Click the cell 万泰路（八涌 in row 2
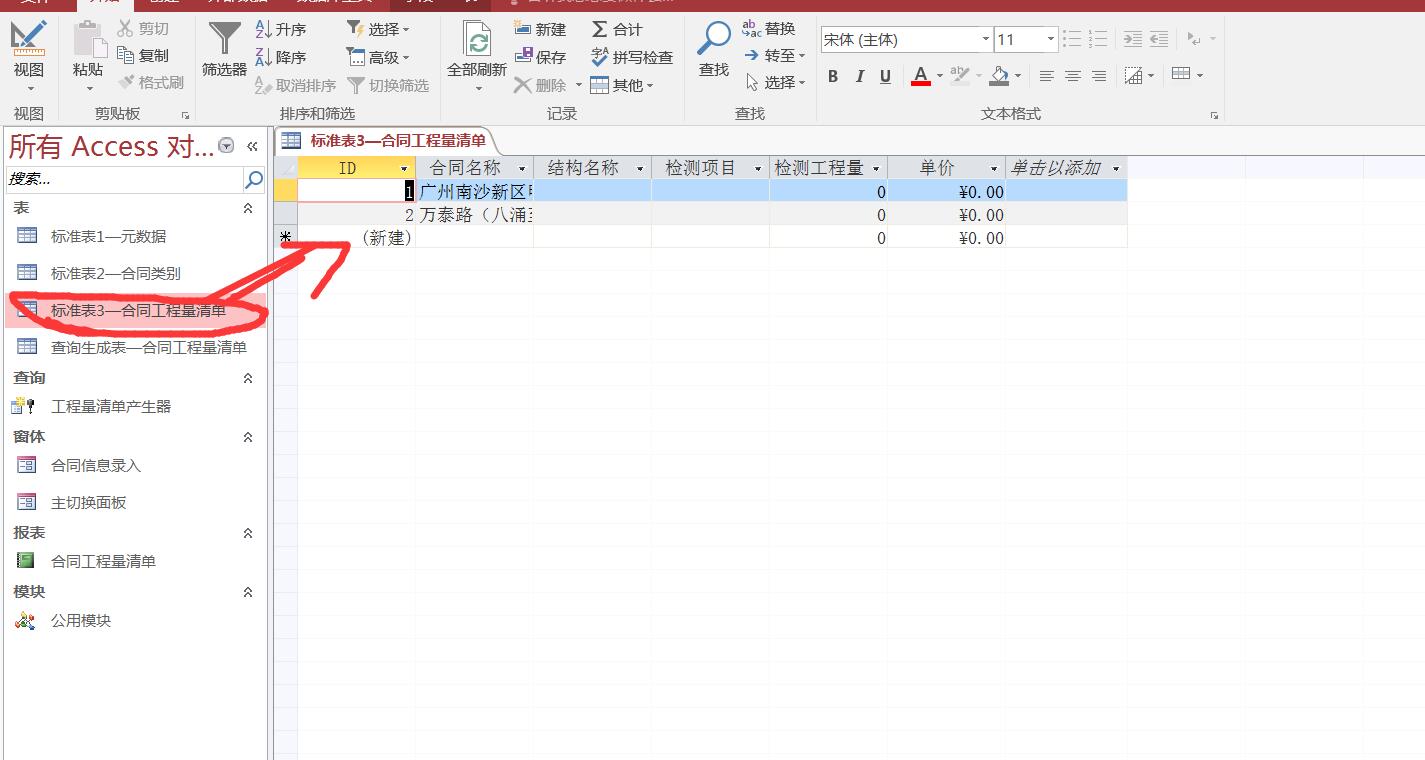The height and width of the screenshot is (760, 1425). click(475, 215)
